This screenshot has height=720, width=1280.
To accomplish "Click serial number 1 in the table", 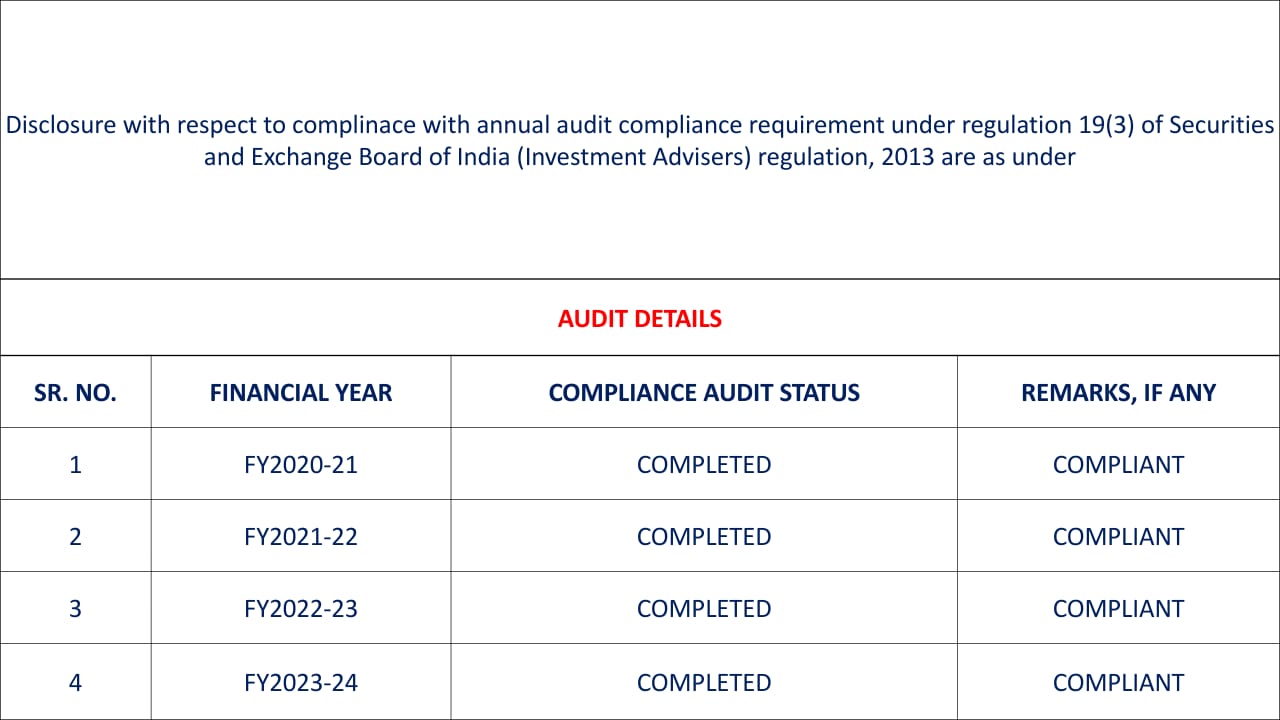I will pyautogui.click(x=75, y=465).
